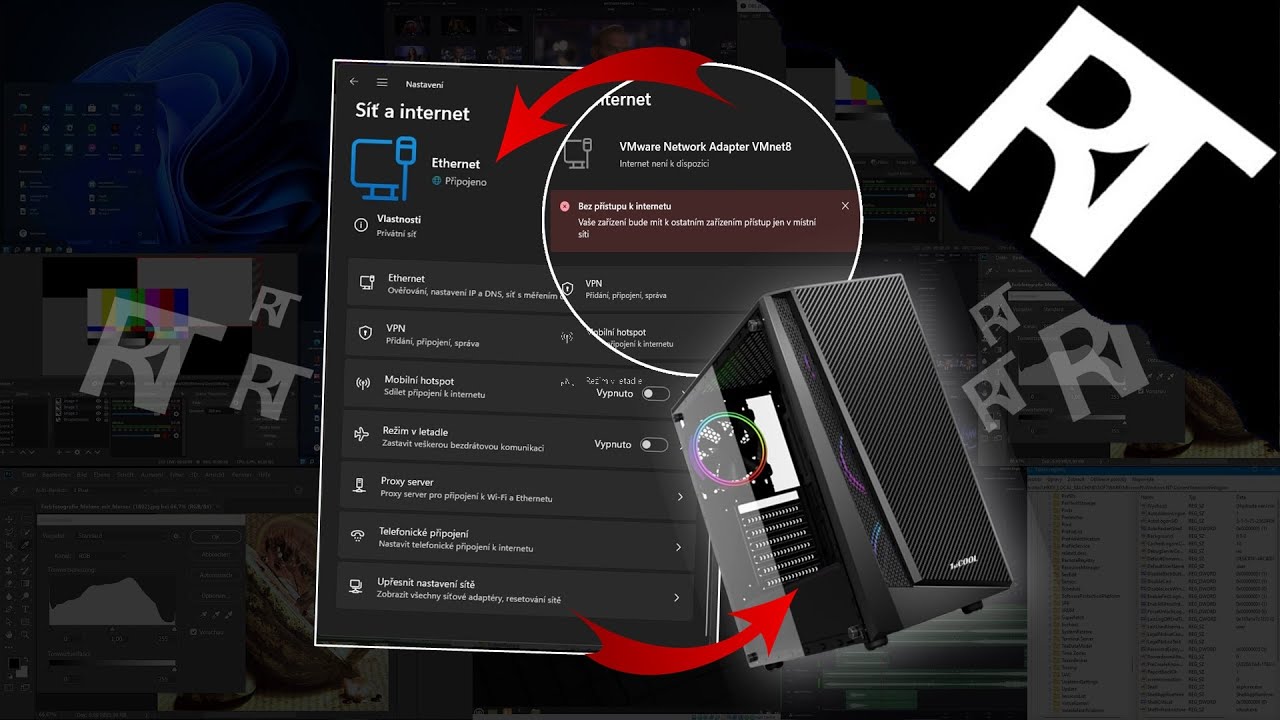Toggle the Vorschau checkbox in Photoshop
The width and height of the screenshot is (1280, 720).
tap(194, 632)
